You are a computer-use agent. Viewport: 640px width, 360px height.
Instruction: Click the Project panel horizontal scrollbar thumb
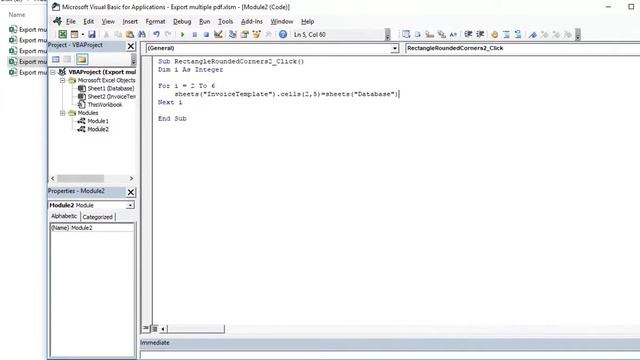pos(80,178)
